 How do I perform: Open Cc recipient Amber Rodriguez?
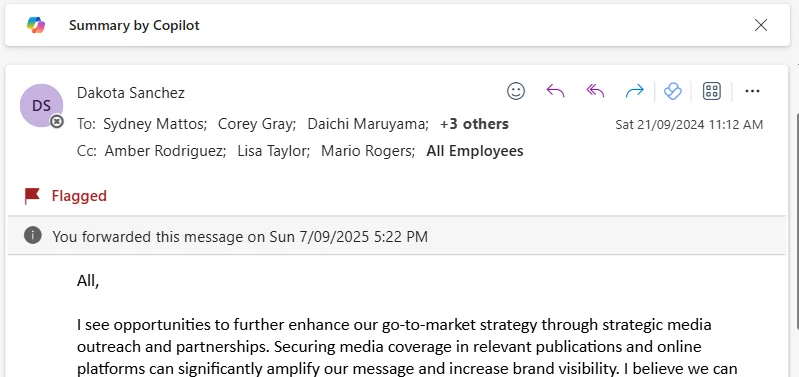click(x=165, y=151)
